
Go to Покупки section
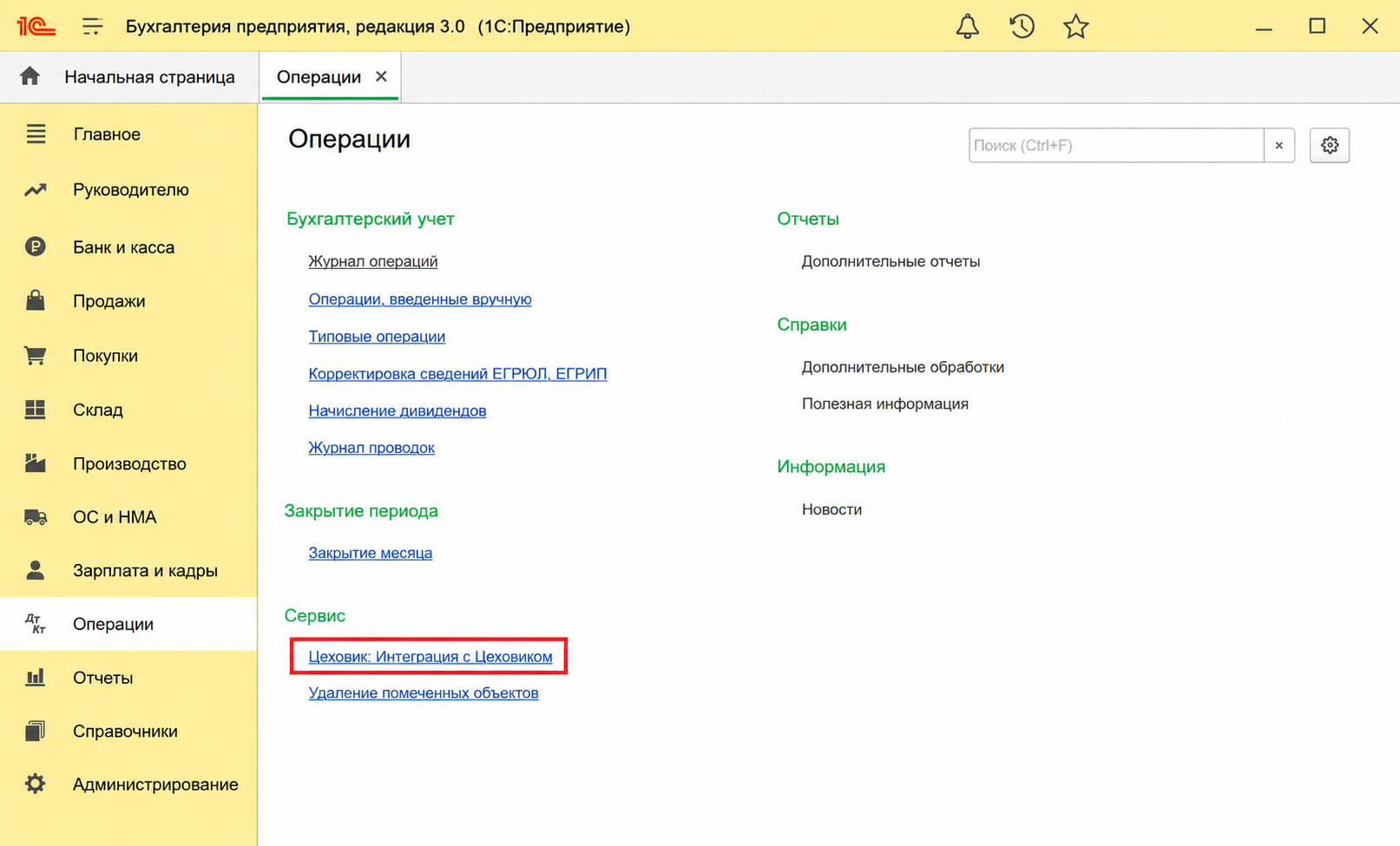coord(105,356)
